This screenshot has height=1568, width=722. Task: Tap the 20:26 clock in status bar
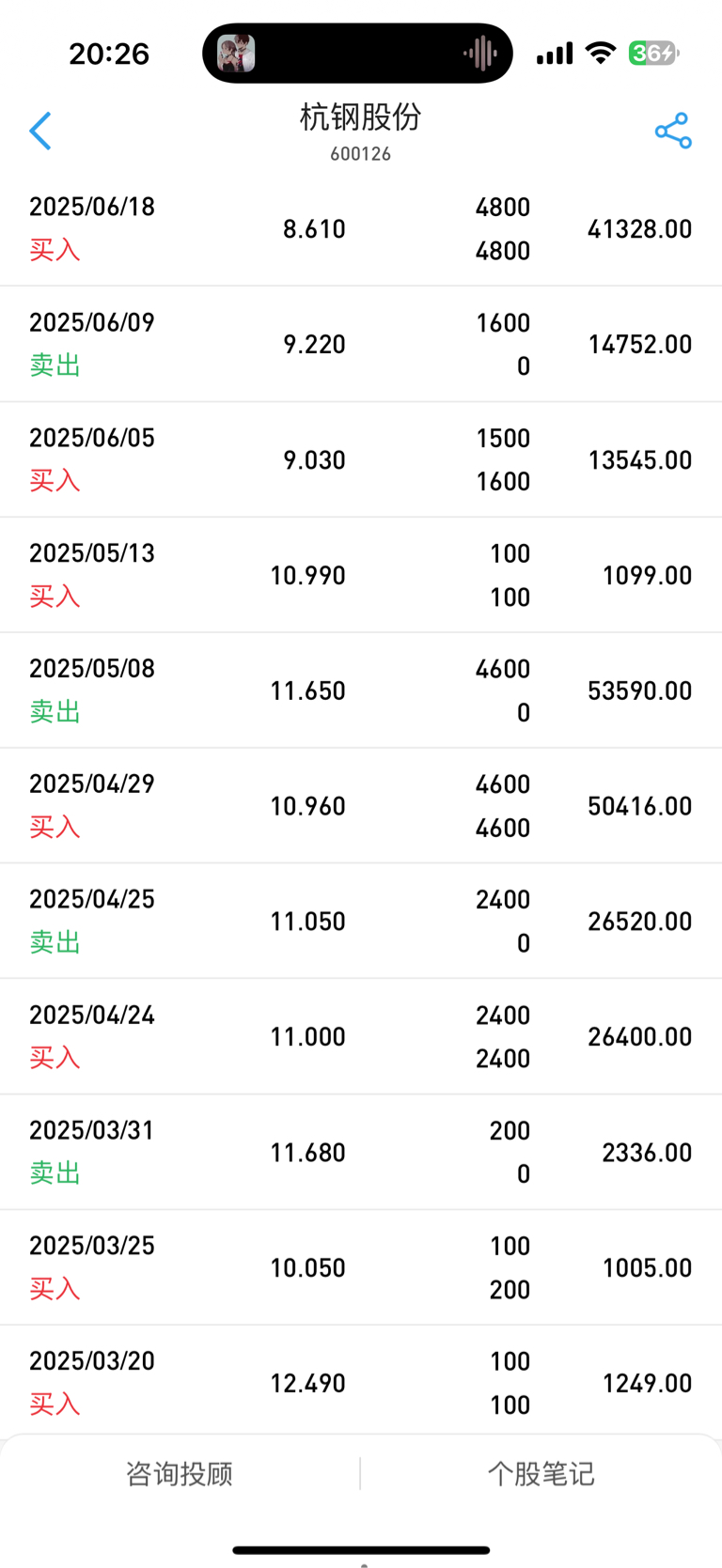tap(109, 54)
